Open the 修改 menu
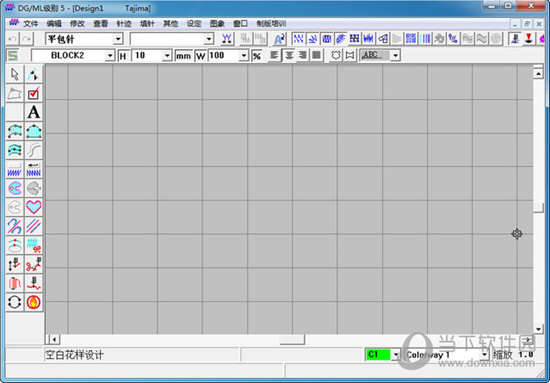 (x=77, y=23)
